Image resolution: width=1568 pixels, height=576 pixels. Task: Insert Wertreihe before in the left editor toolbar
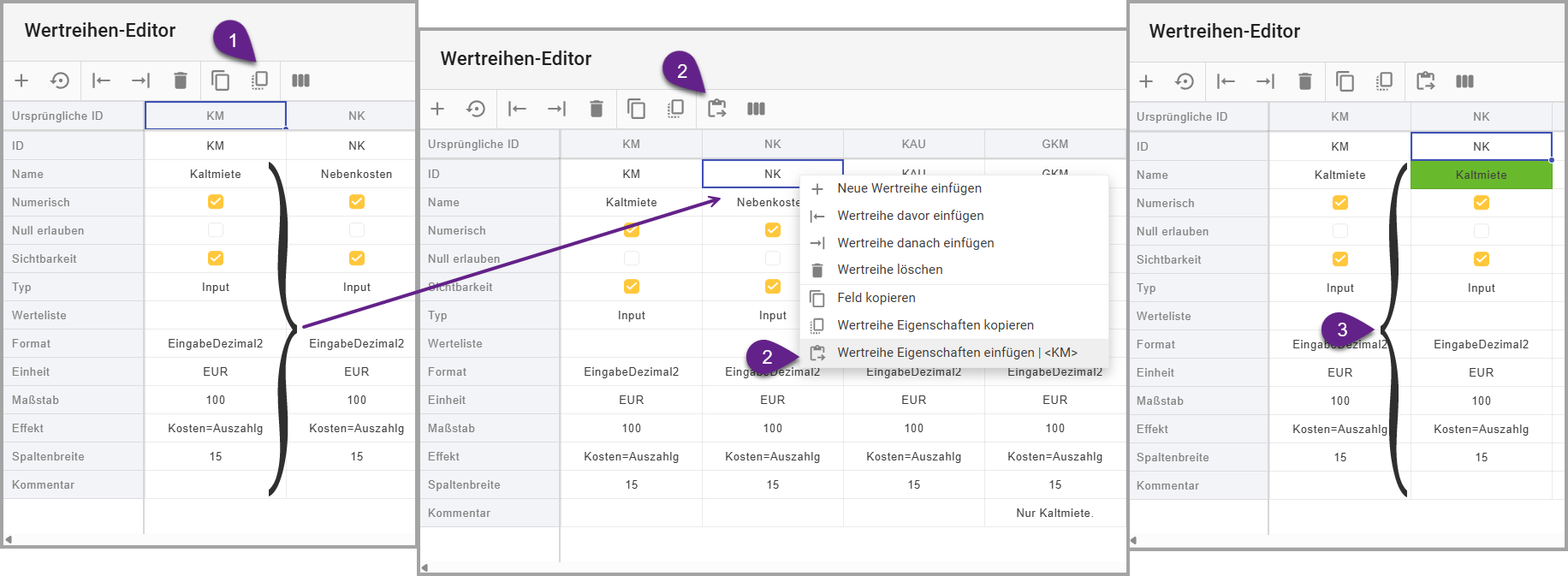101,80
